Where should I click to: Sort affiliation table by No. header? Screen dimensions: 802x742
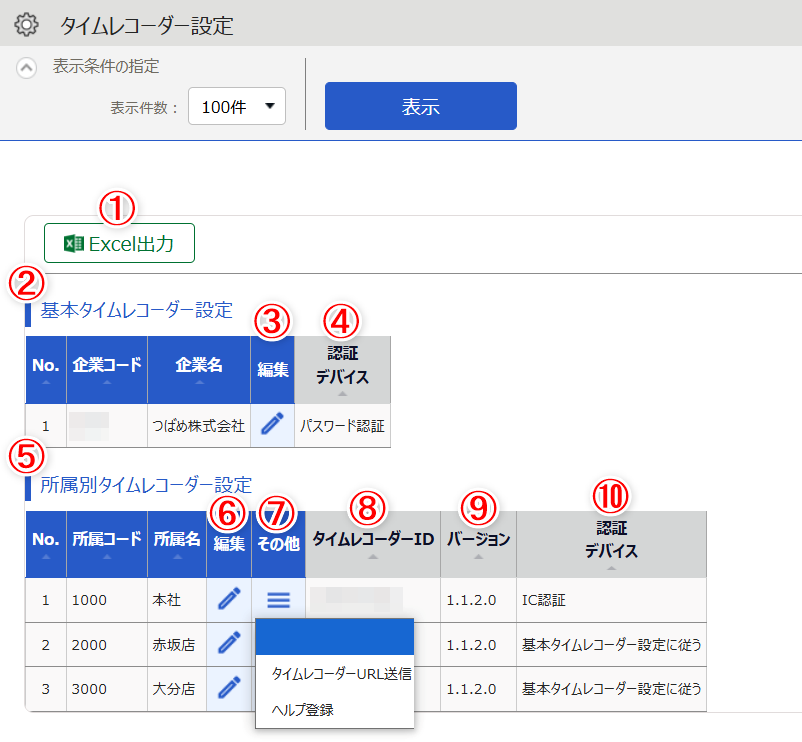click(x=46, y=544)
